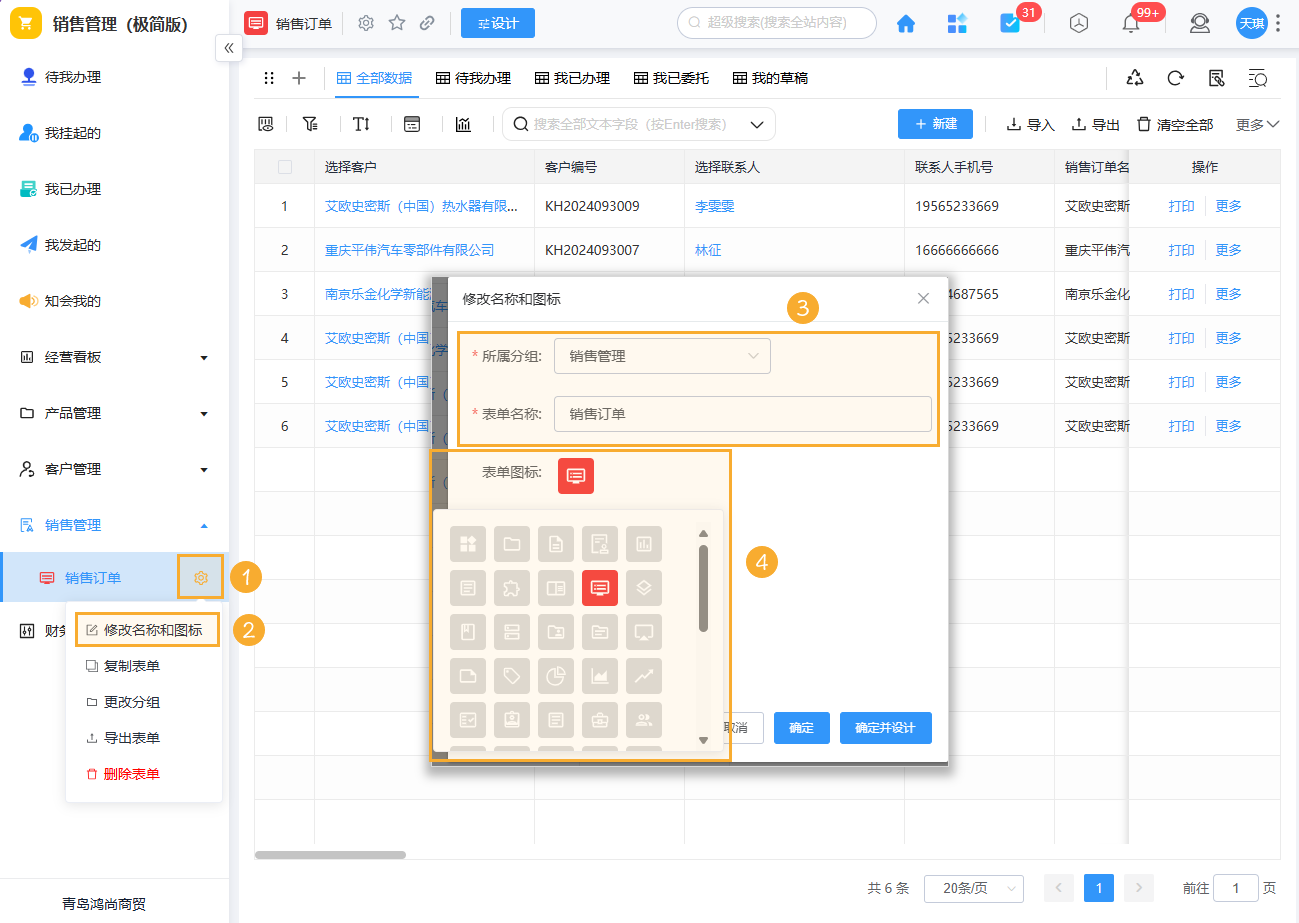Image resolution: width=1299 pixels, height=923 pixels.
Task: Favorite the form using the star icon
Action: [x=397, y=22]
